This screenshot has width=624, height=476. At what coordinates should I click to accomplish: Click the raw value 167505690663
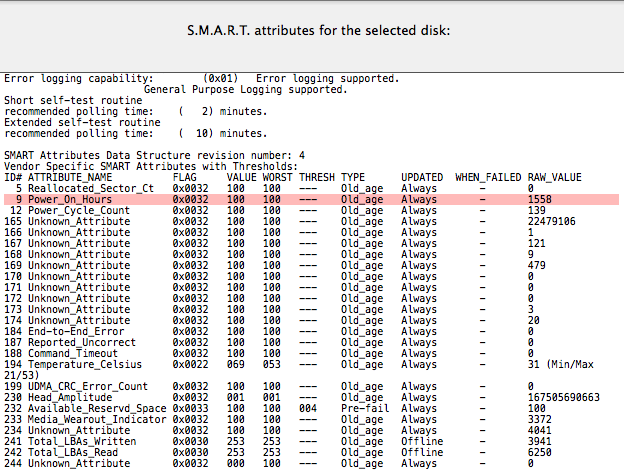(x=564, y=398)
